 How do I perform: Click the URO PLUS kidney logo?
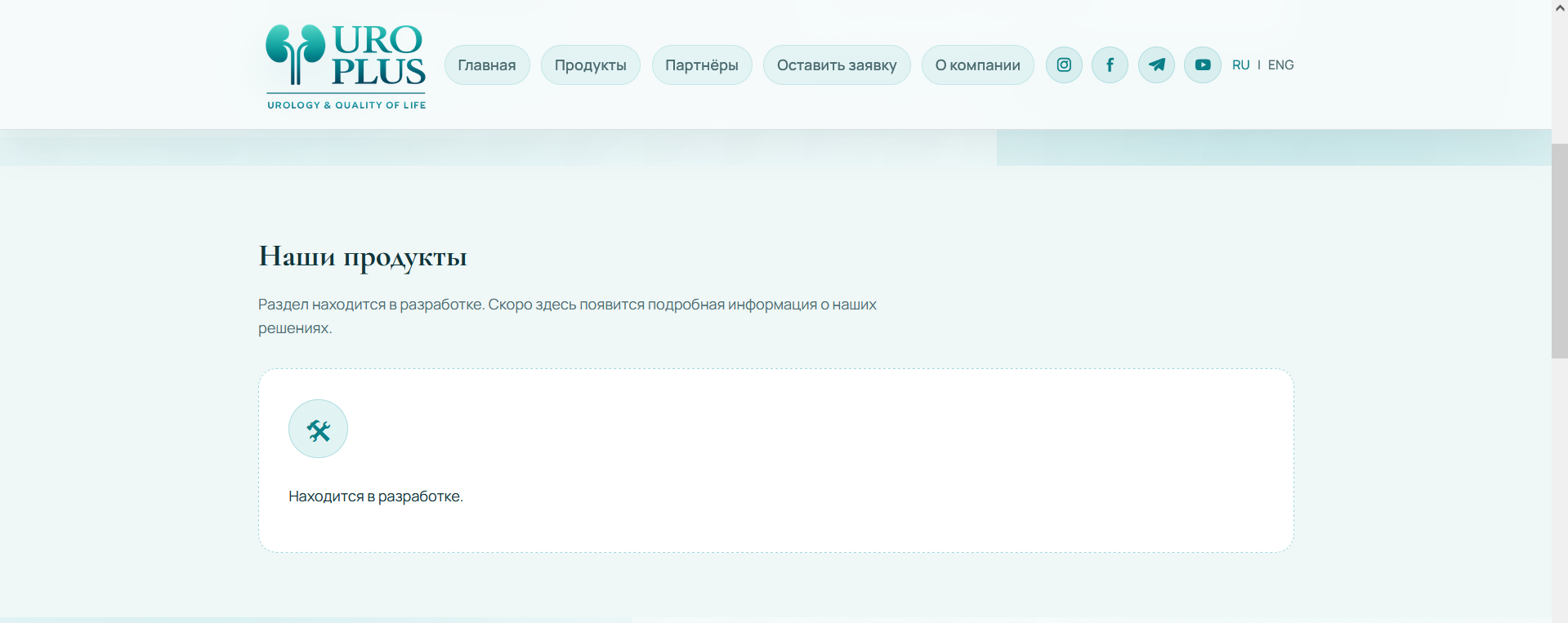click(x=346, y=66)
